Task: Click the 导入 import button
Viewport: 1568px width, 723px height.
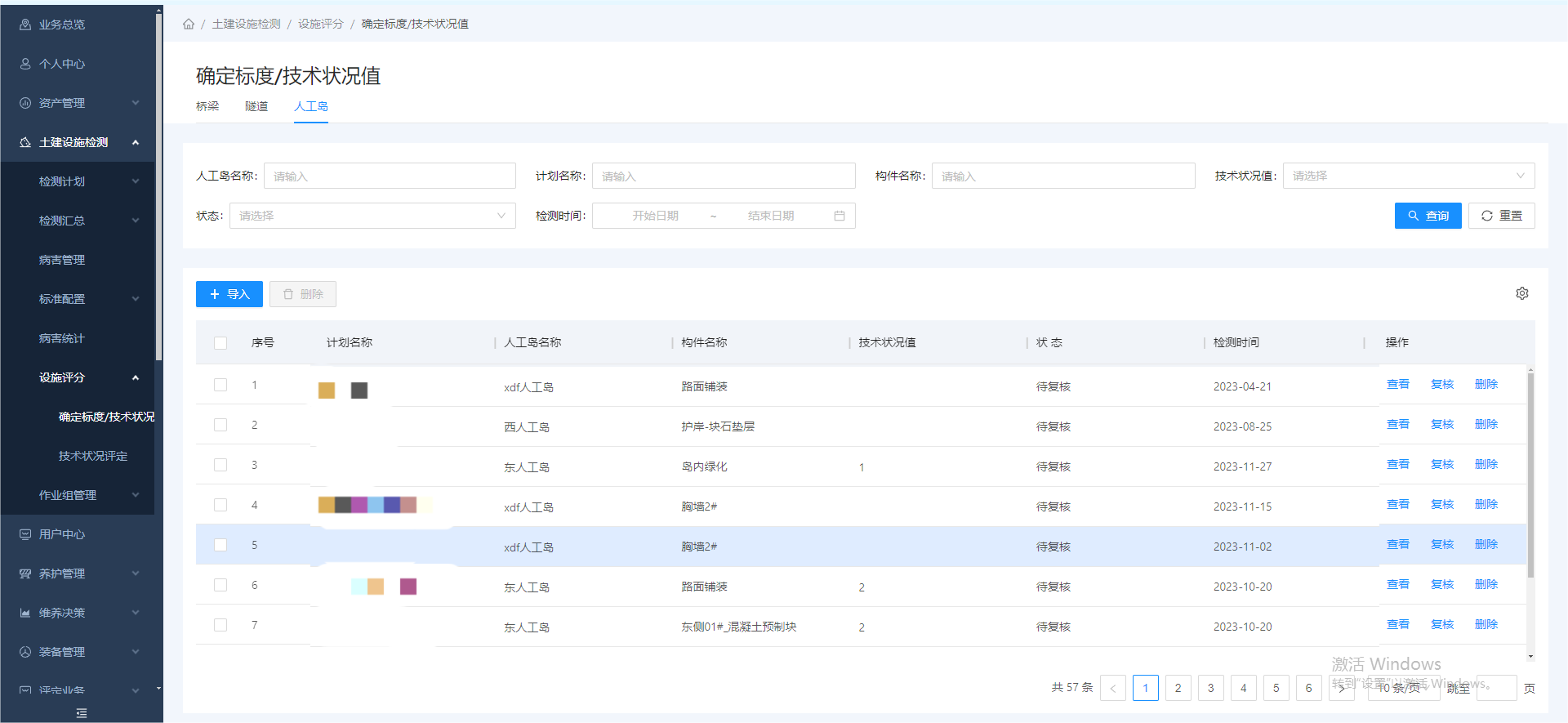Action: coord(229,294)
